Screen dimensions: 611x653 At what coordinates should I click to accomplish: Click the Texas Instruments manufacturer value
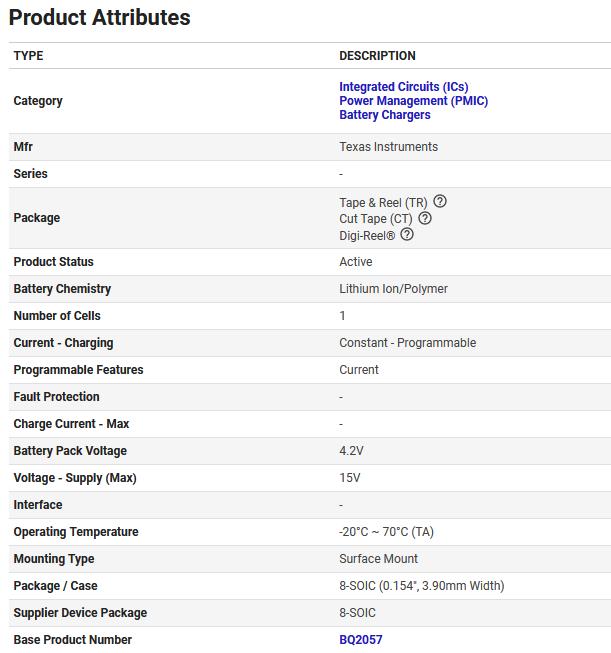tap(388, 147)
